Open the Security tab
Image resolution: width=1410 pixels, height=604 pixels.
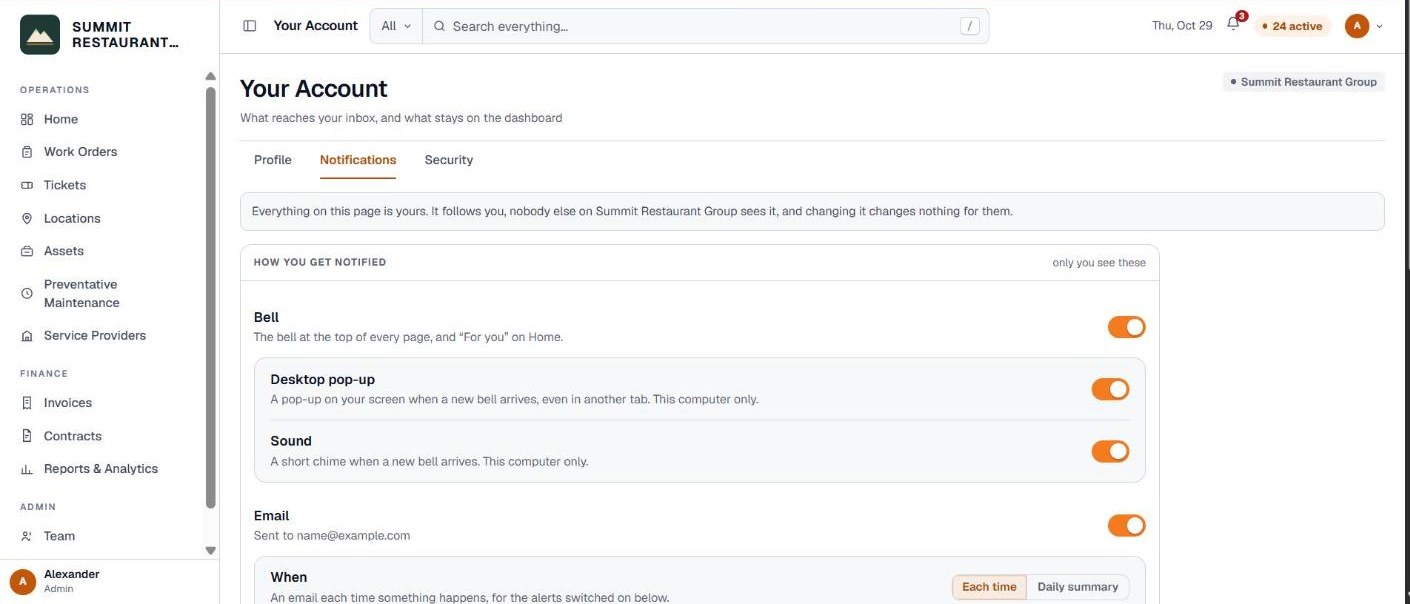click(x=449, y=160)
